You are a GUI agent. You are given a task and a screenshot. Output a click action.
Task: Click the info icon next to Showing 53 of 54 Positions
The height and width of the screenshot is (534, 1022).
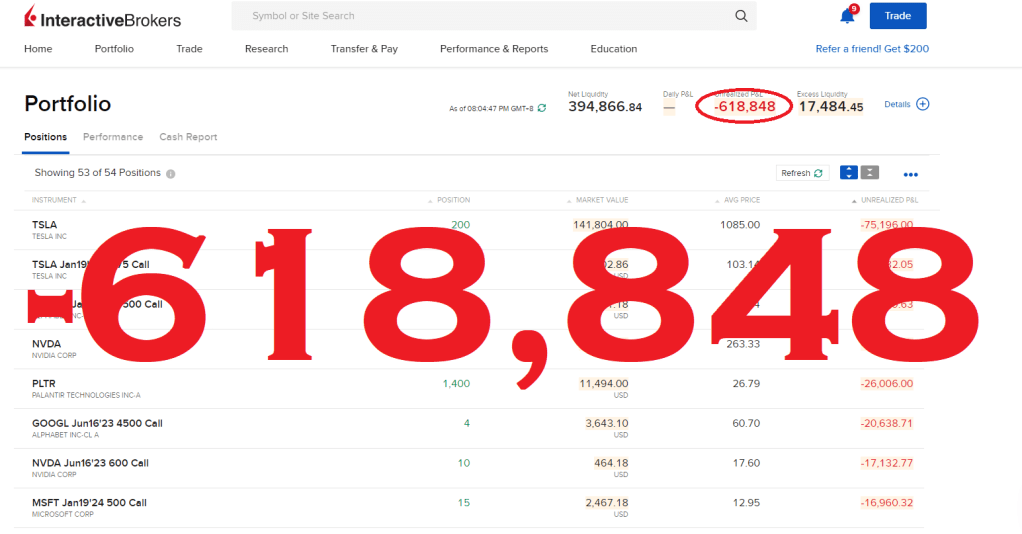171,174
